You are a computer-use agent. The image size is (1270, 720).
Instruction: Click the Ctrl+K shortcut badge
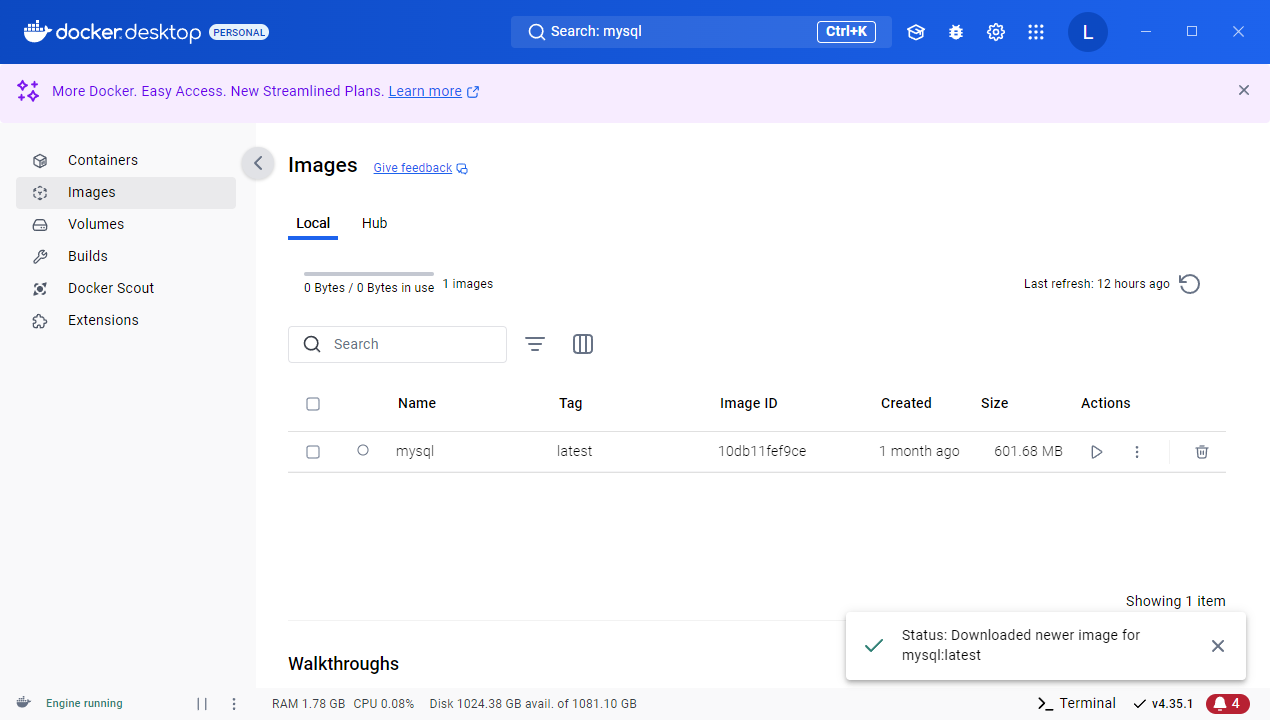click(x=846, y=32)
